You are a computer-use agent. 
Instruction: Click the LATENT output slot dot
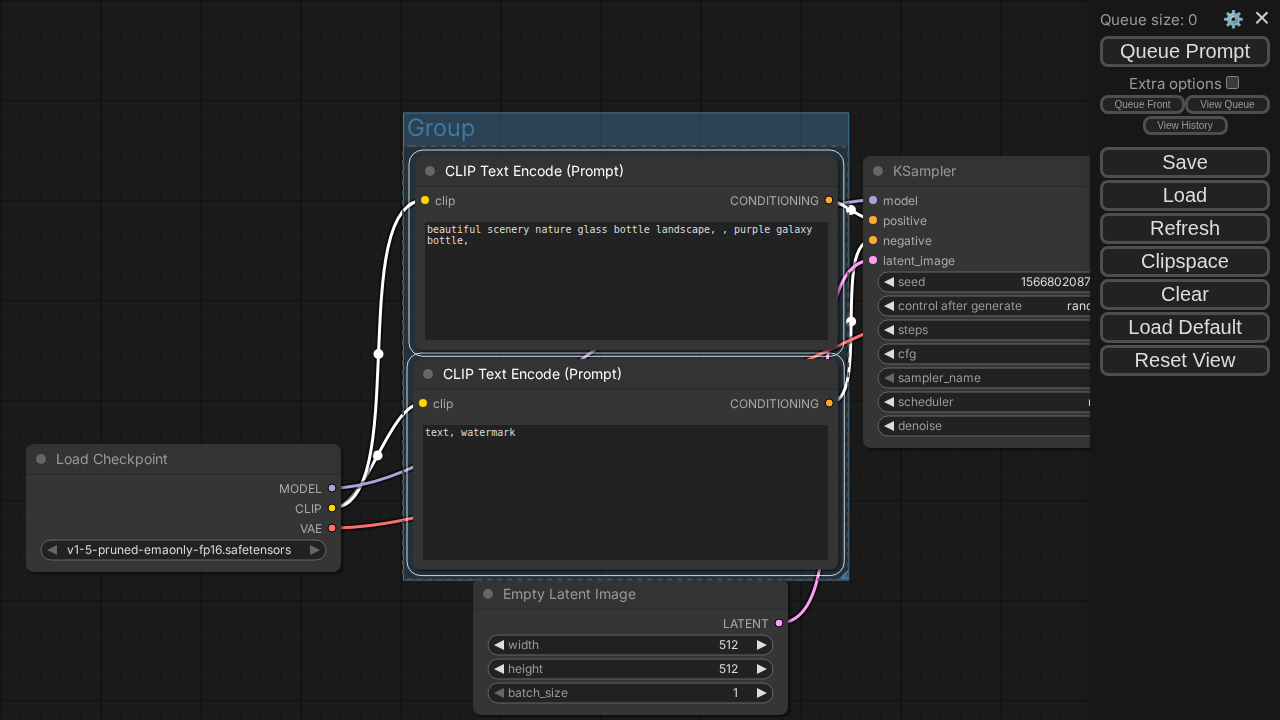[x=779, y=623]
